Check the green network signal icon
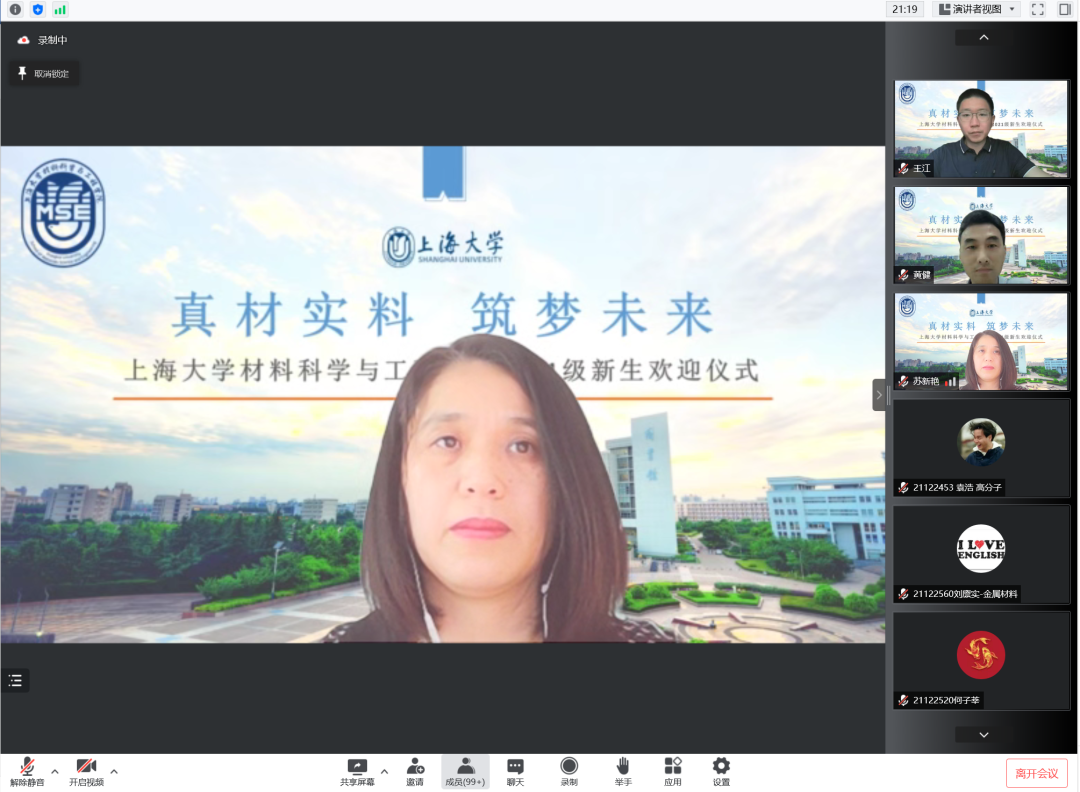Screen dimensions: 1080x792 click(x=60, y=9)
